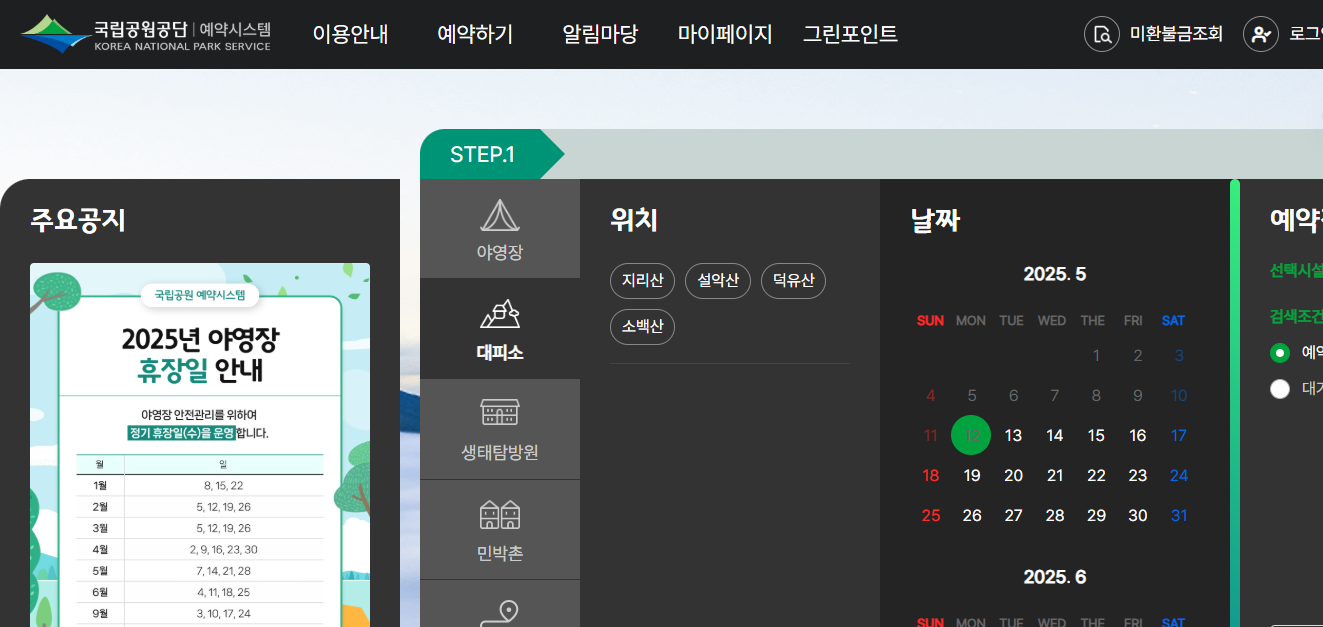The height and width of the screenshot is (627, 1323).
Task: Select the 예약 radio button
Action: pos(1281,353)
